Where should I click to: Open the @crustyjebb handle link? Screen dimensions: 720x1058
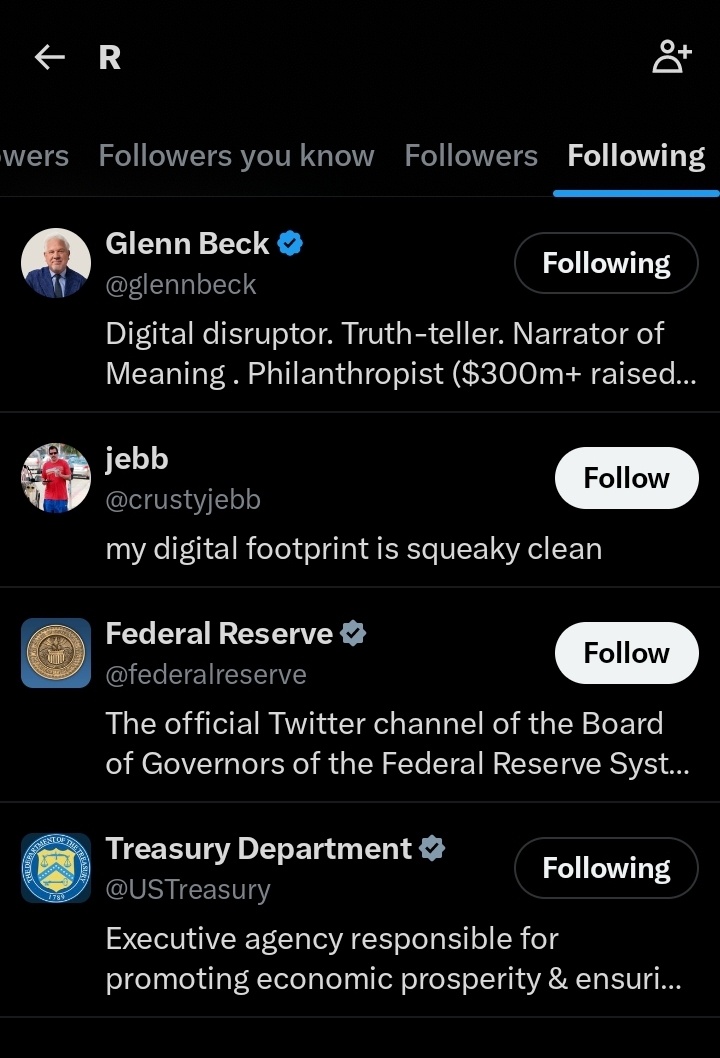[183, 500]
